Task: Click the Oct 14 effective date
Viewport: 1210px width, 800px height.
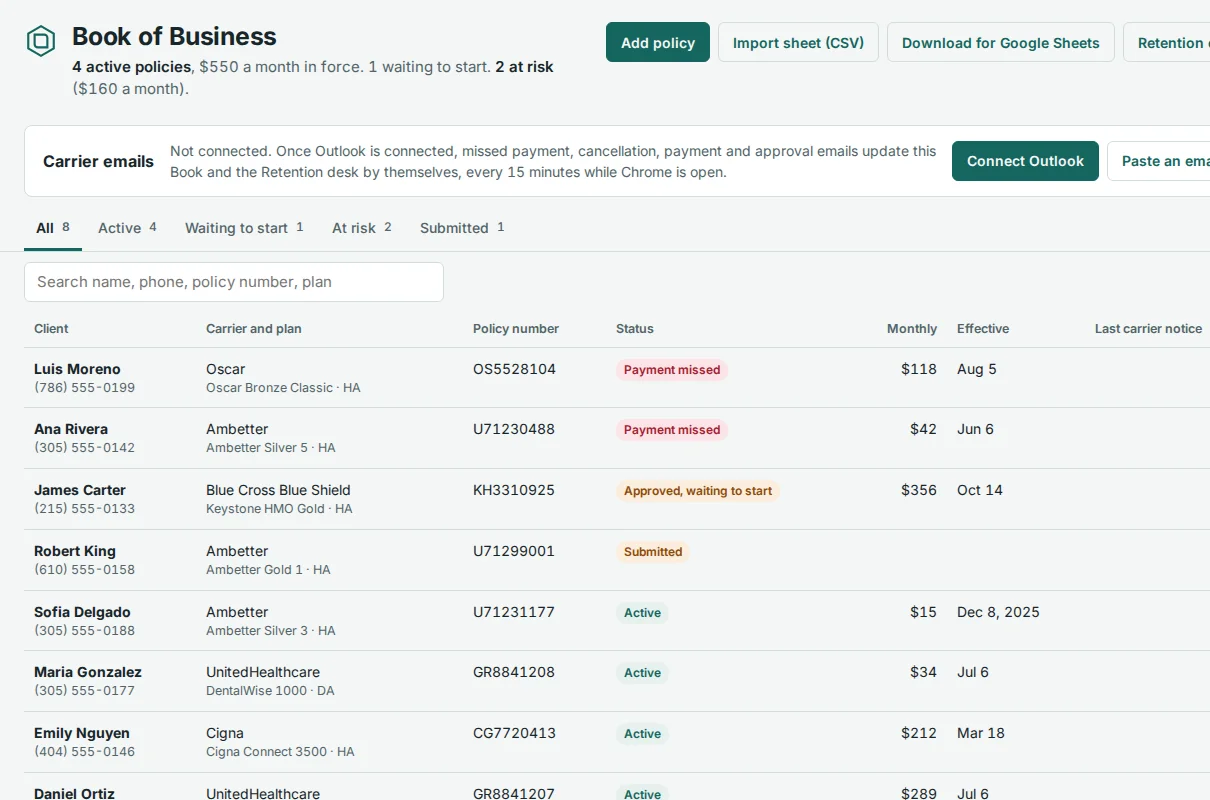Action: click(980, 490)
